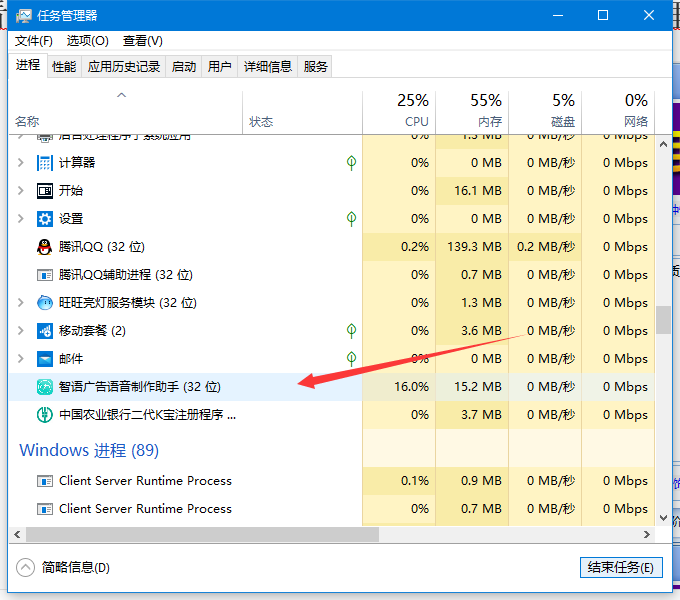This screenshot has height=600, width=680.
Task: Sort by the 内存 column header
Action: pos(472,113)
